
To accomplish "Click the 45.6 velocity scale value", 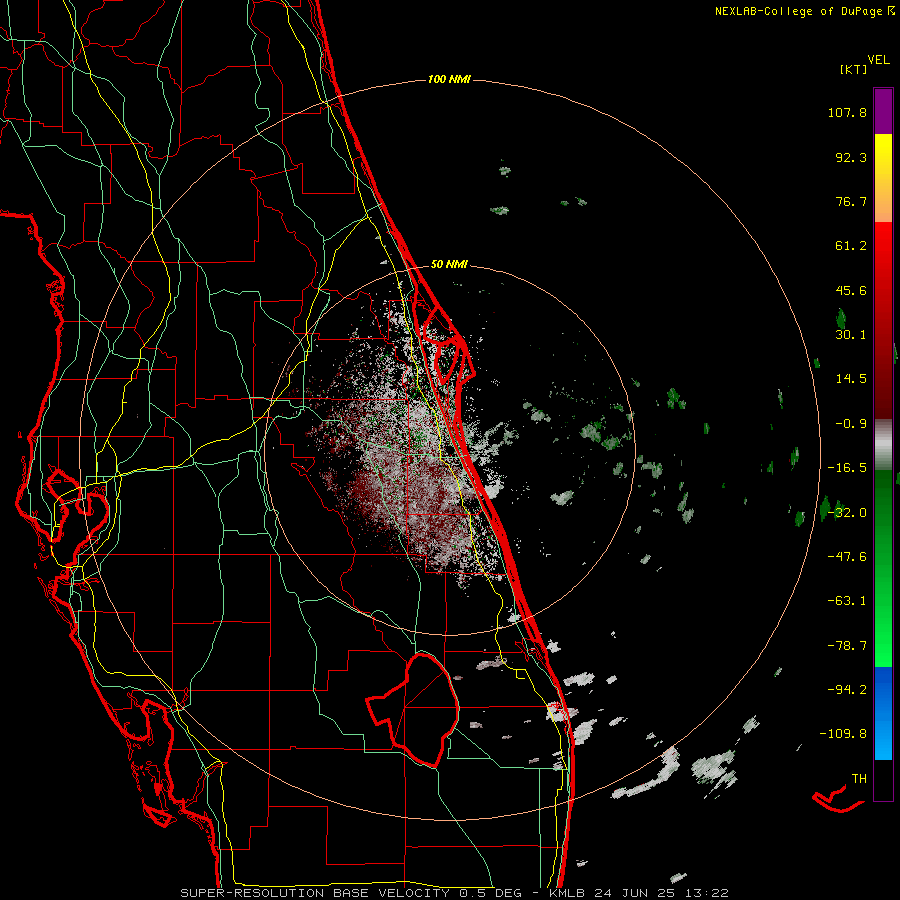I will click(x=851, y=290).
